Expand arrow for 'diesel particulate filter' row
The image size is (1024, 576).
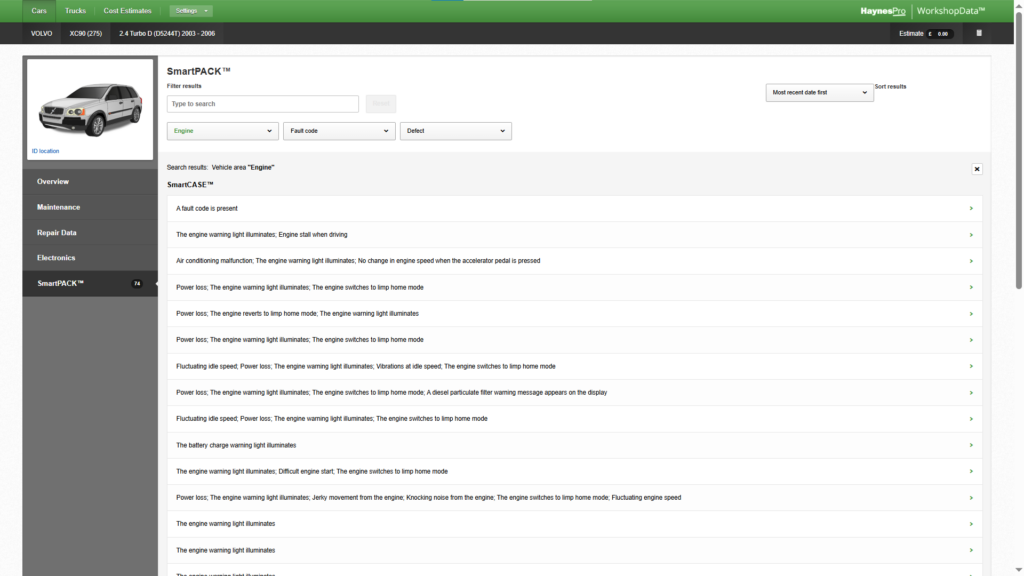971,392
